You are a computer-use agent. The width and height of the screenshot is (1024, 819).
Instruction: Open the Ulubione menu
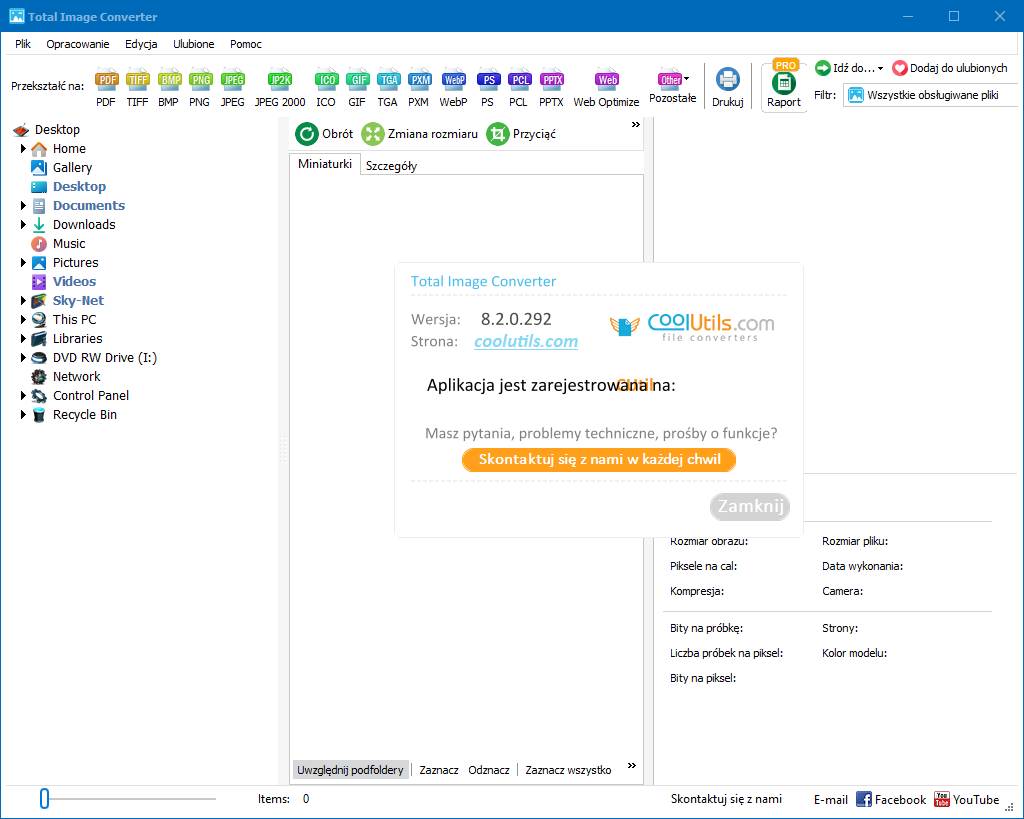click(193, 44)
